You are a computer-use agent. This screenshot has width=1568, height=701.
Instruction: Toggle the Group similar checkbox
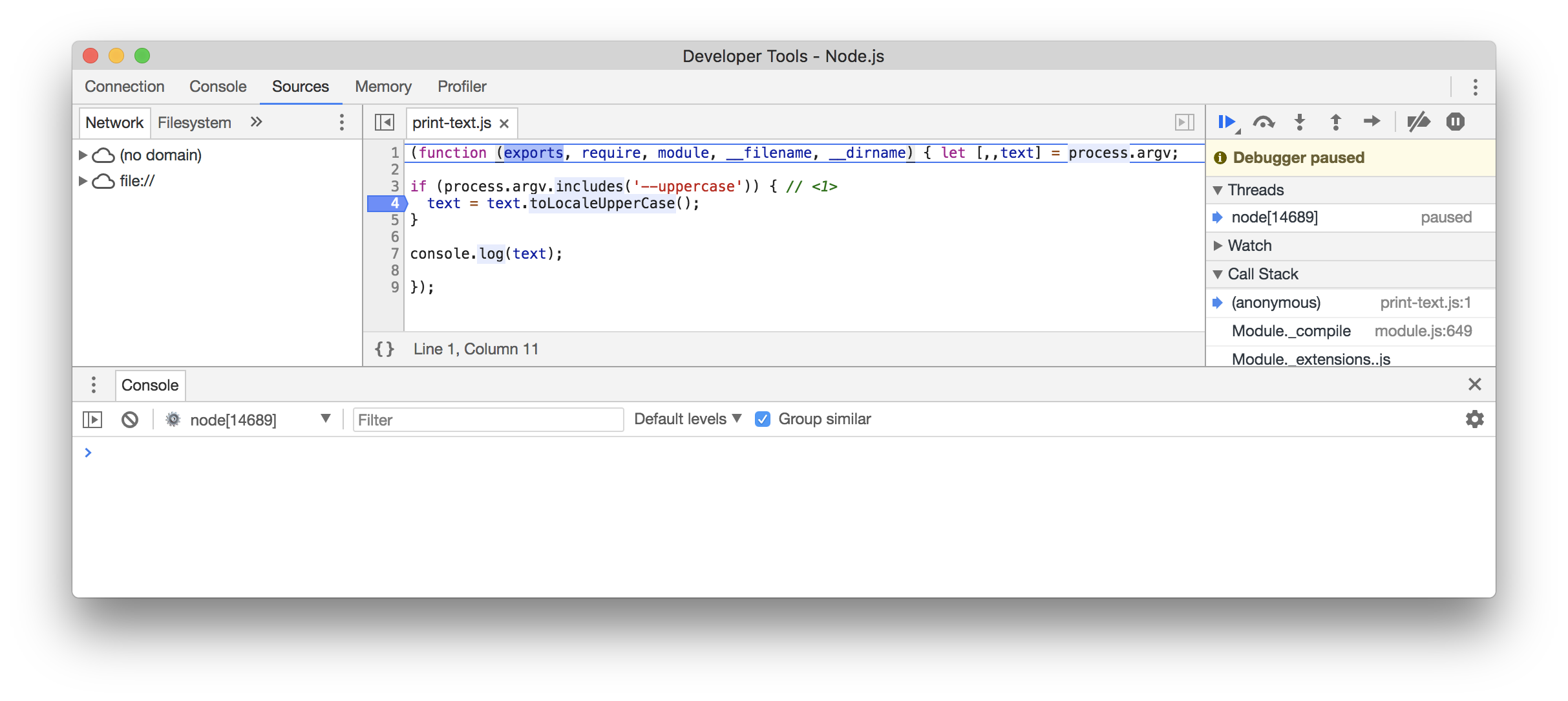click(x=763, y=419)
